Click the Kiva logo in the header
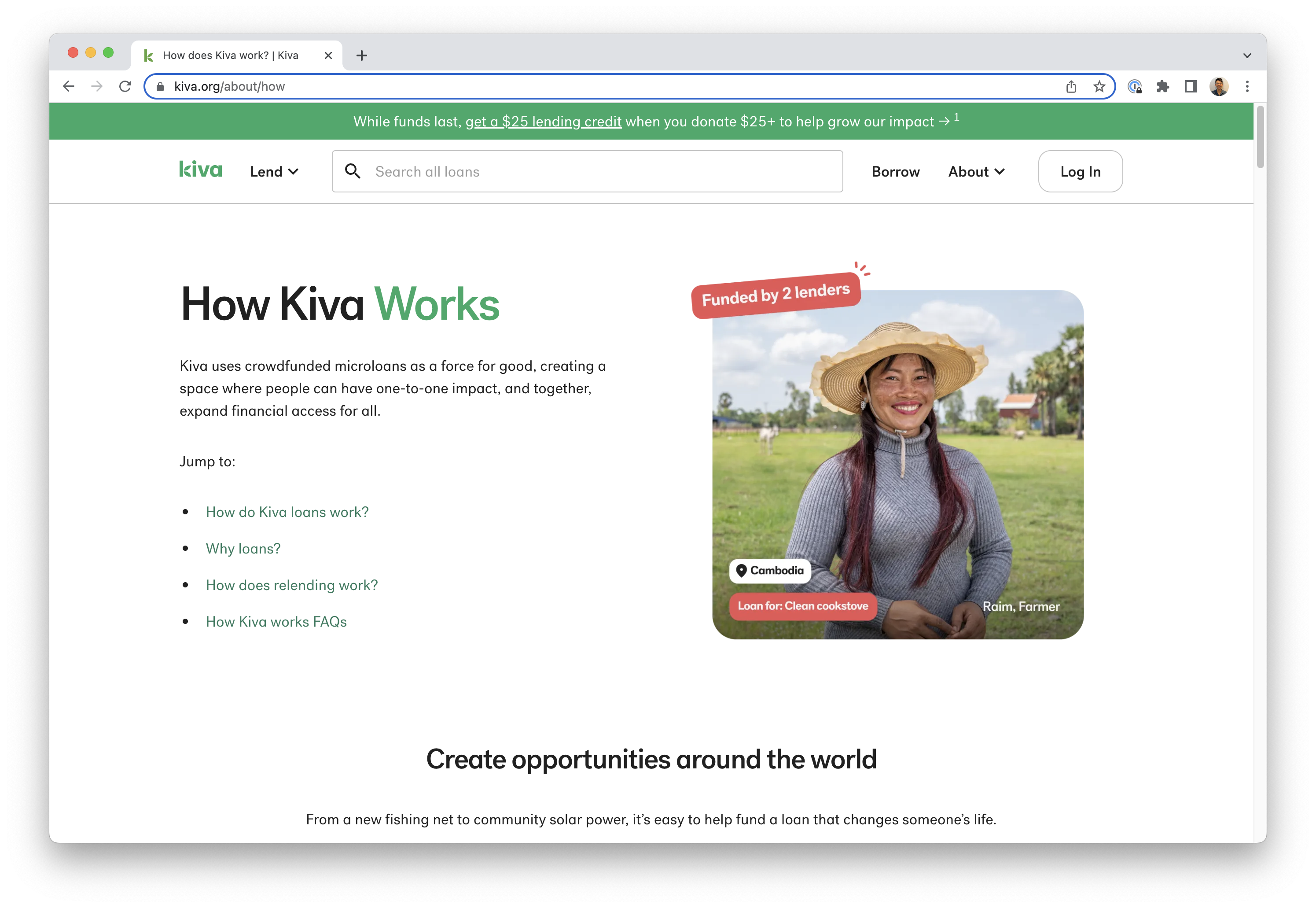 tap(199, 170)
